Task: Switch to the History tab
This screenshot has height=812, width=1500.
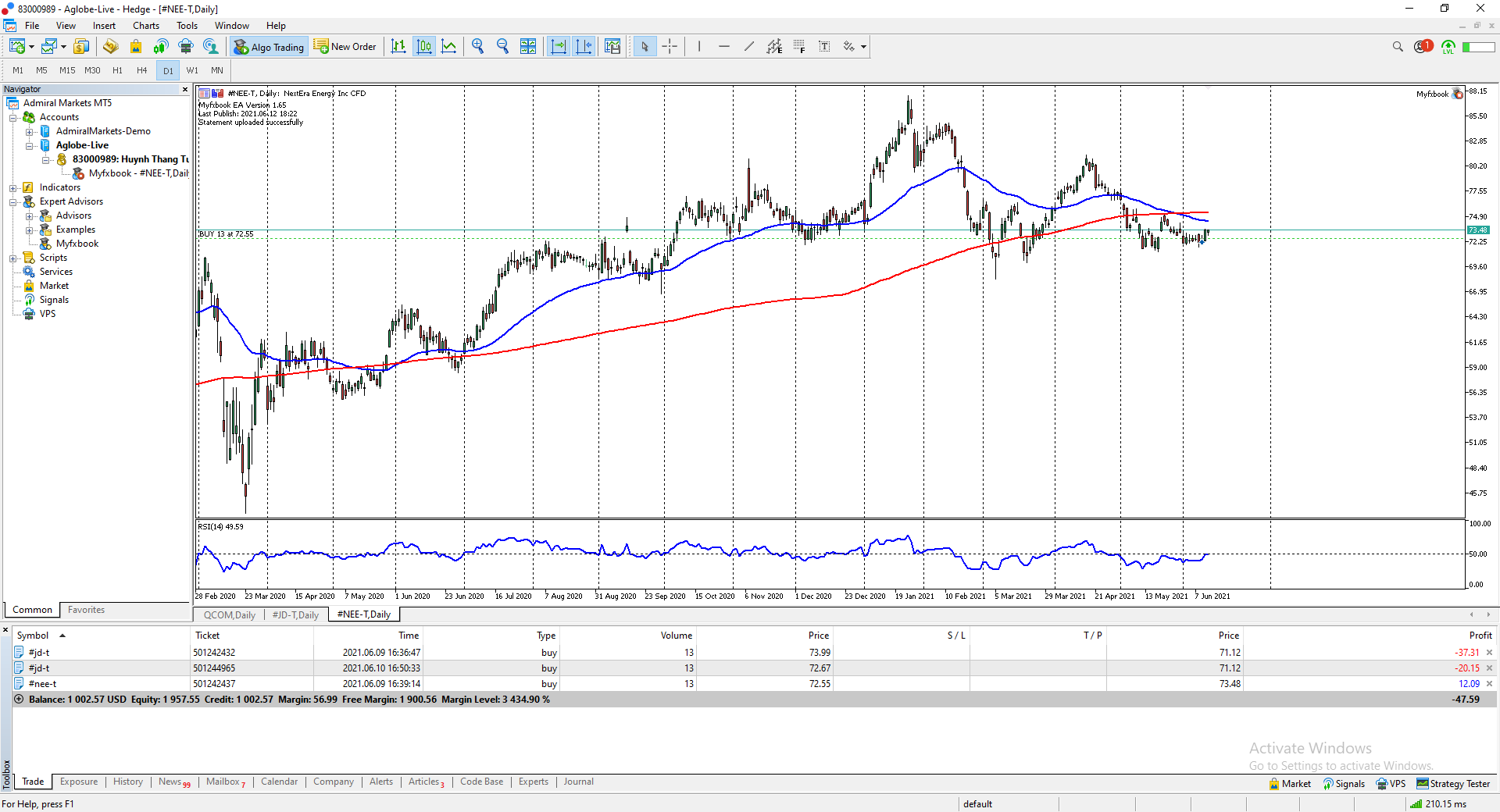Action: pyautogui.click(x=127, y=782)
